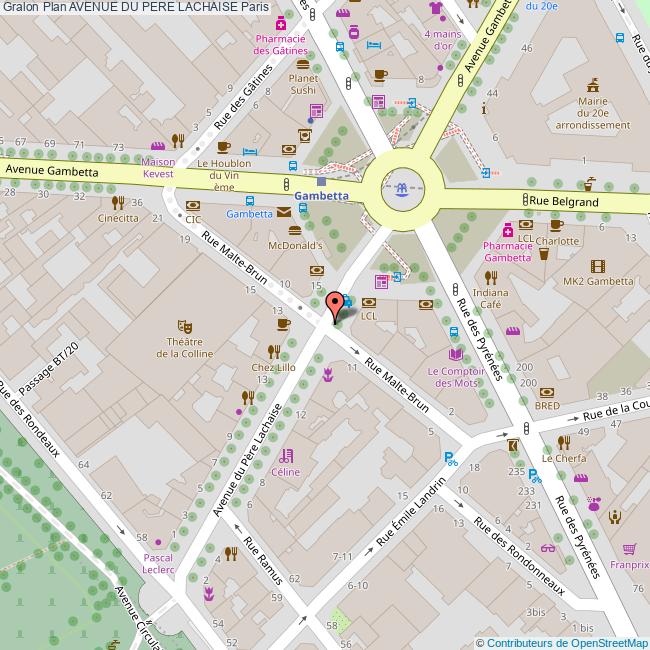This screenshot has width=650, height=650.
Task: Click Le Comptoir des Mots book icon
Action: tap(456, 354)
